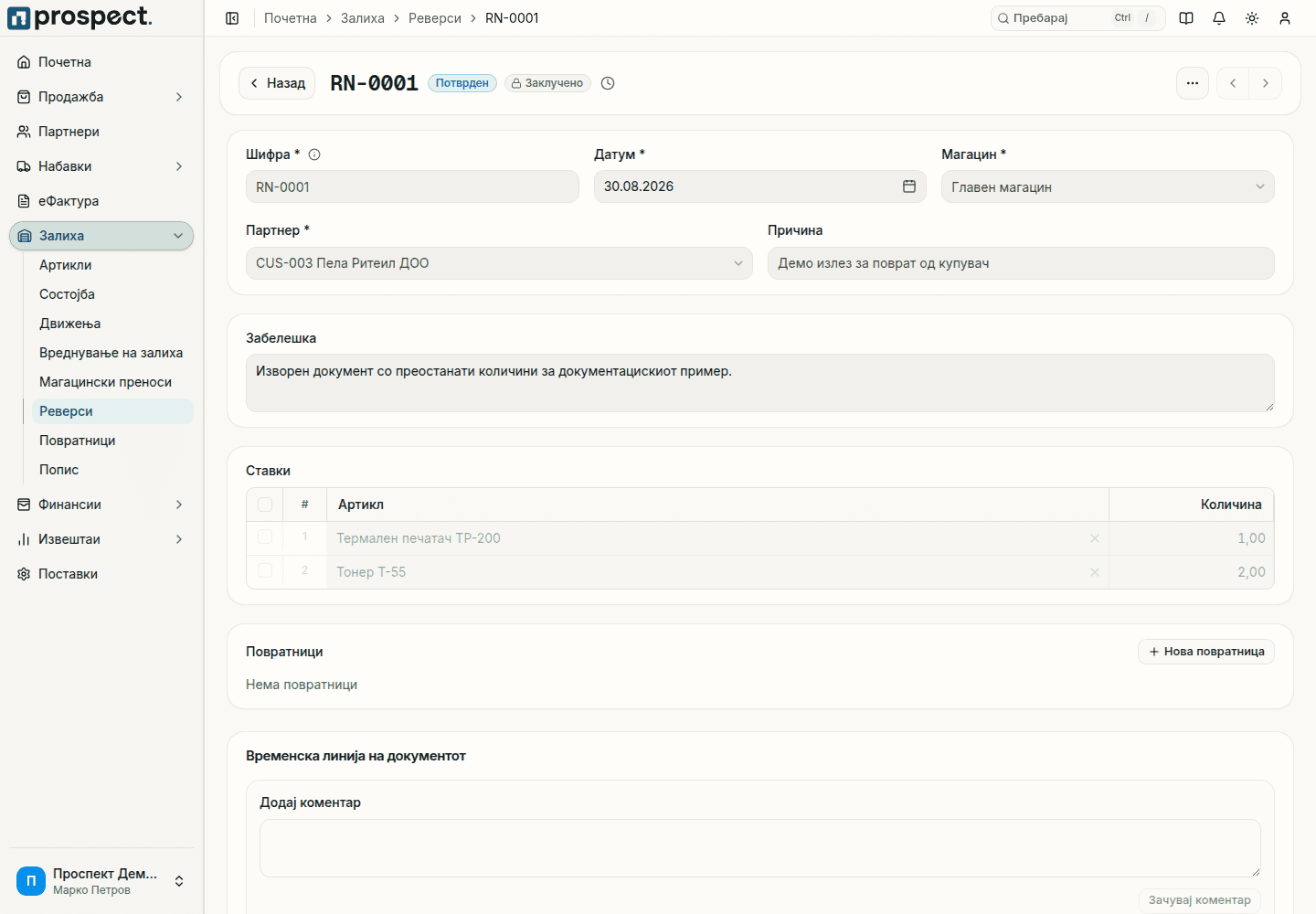Image resolution: width=1316 pixels, height=914 pixels.
Task: Go to Залиха in the breadcrumb
Action: point(363,18)
